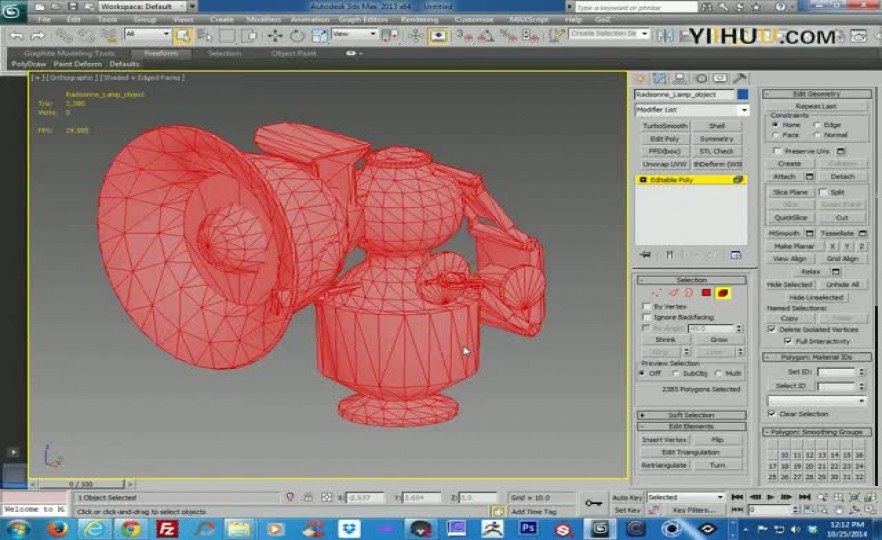This screenshot has width=882, height=540.
Task: Open the Customize menu
Action: point(474,20)
